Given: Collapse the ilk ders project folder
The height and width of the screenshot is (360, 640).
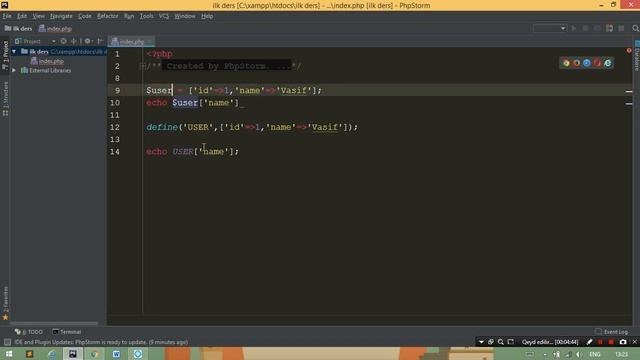Looking at the screenshot, I should 14,51.
